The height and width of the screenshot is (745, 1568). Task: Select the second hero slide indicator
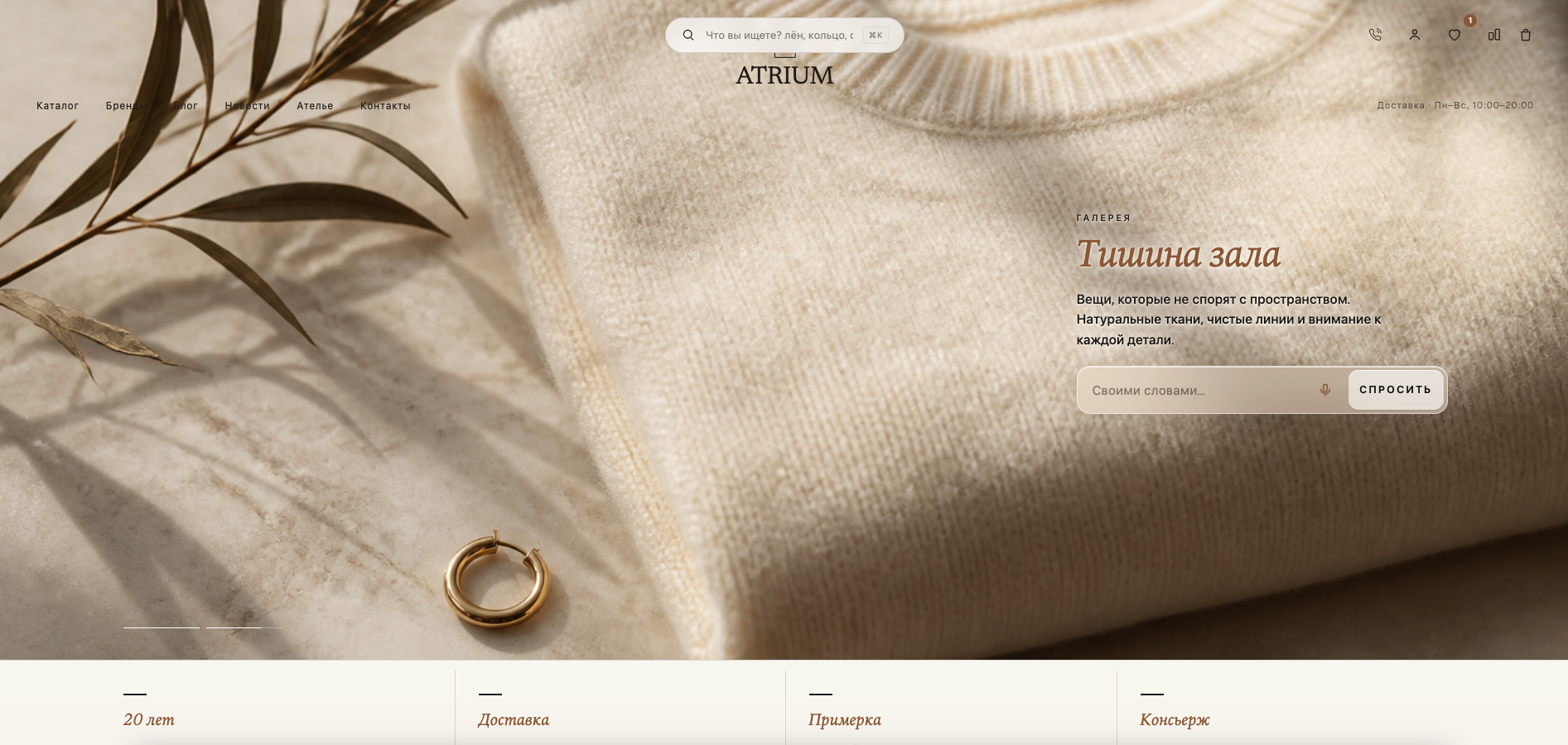point(244,627)
